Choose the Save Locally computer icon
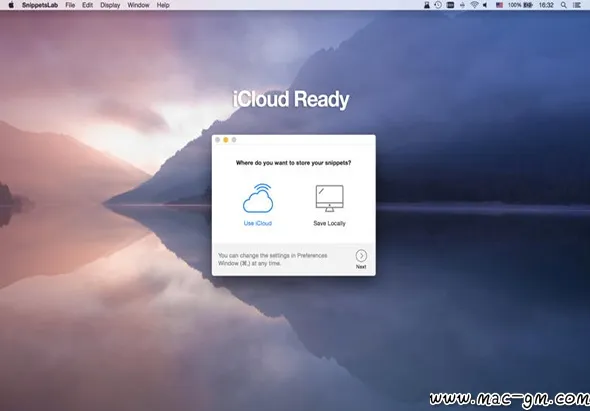 tap(329, 198)
